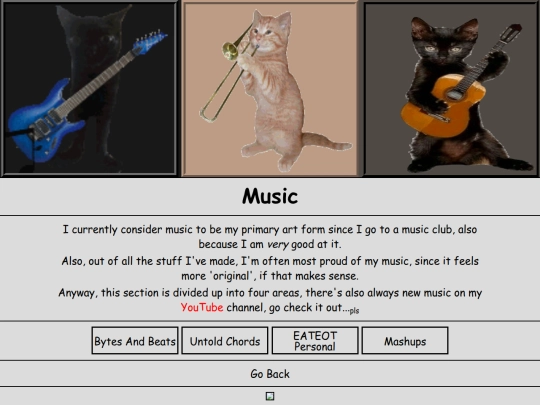
Task: Click the quoted word 'original' in the text
Action: coord(231,276)
